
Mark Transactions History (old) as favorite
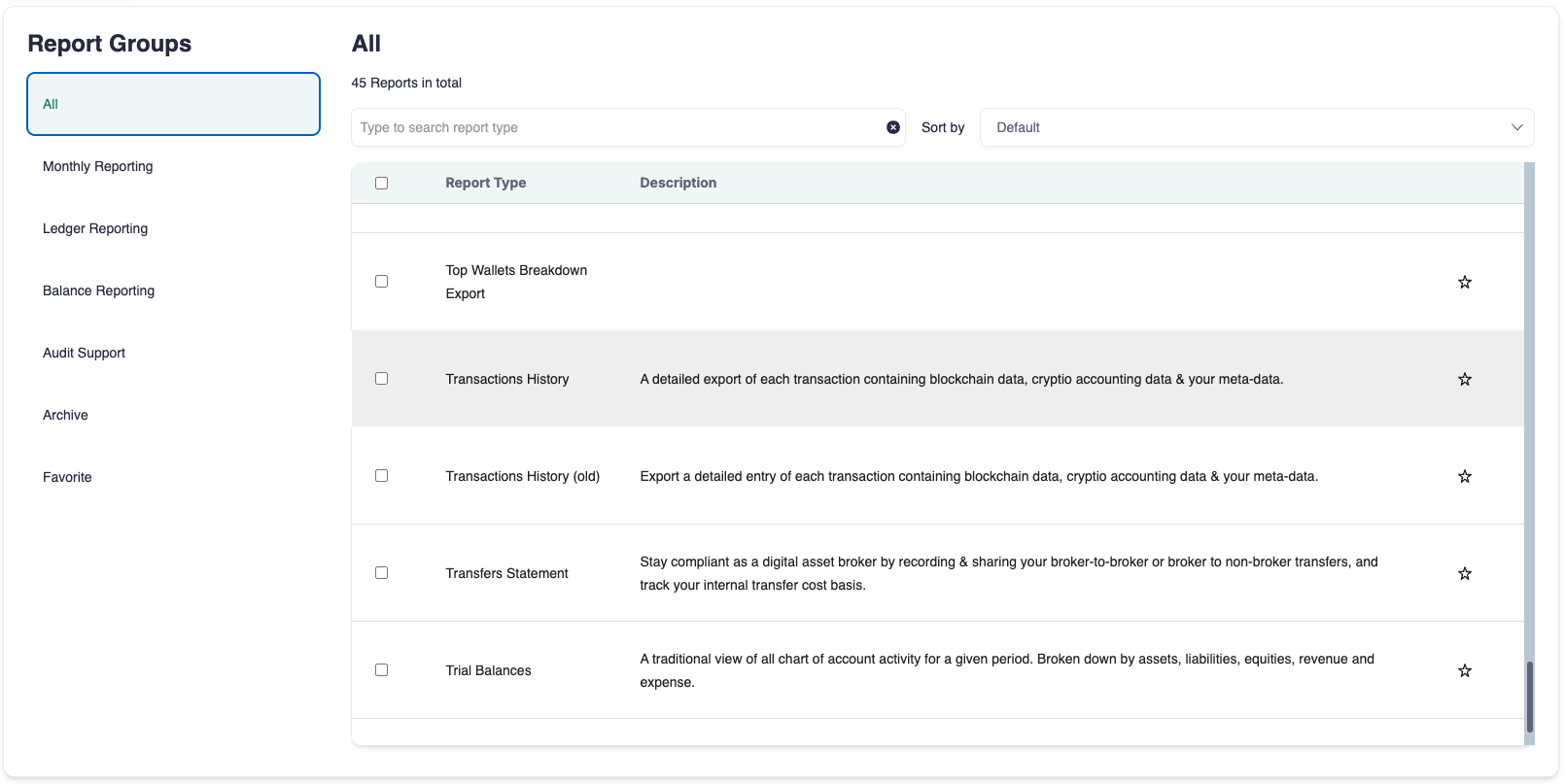(1464, 476)
